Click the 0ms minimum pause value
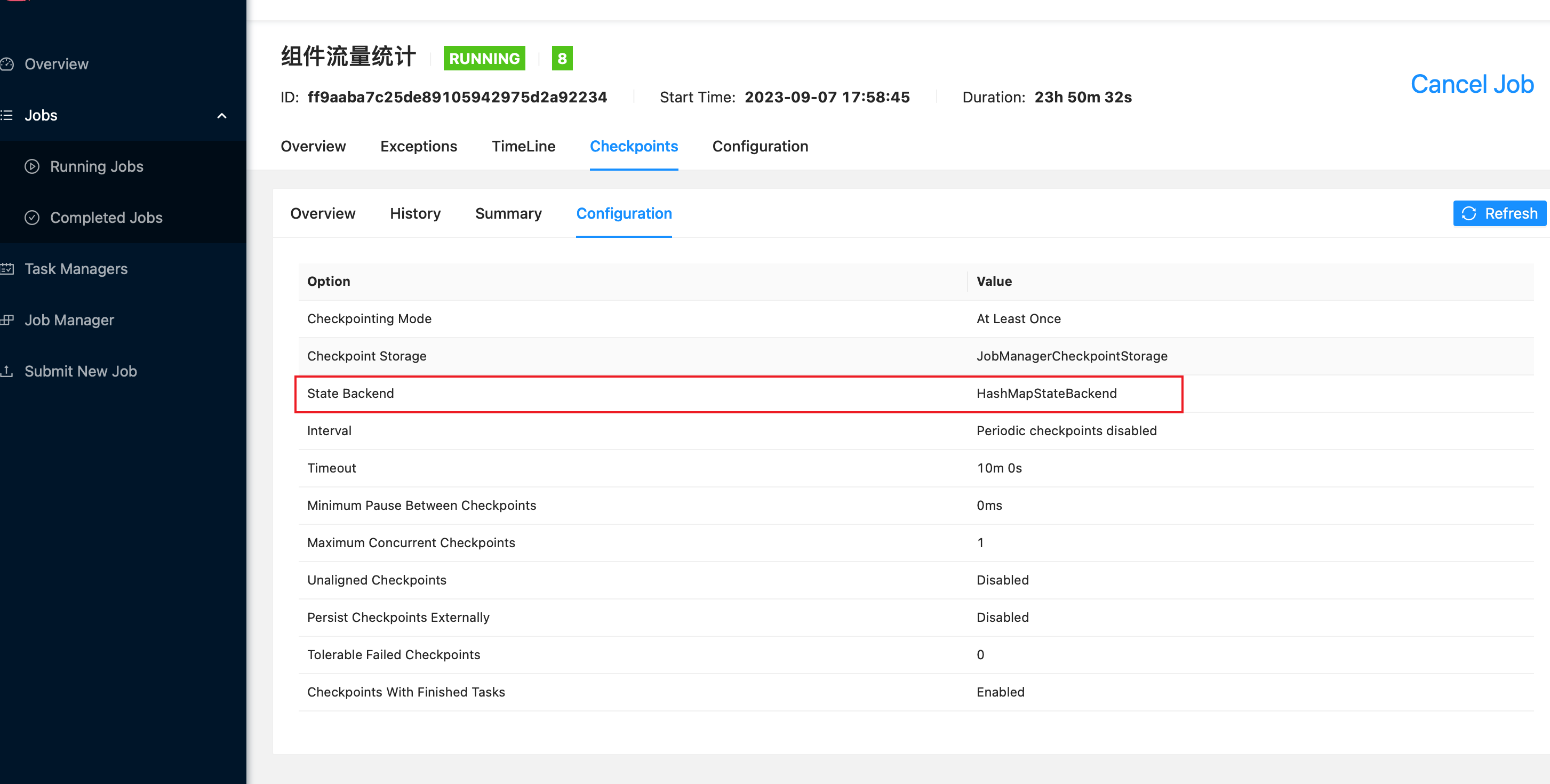The height and width of the screenshot is (784, 1550). point(990,506)
